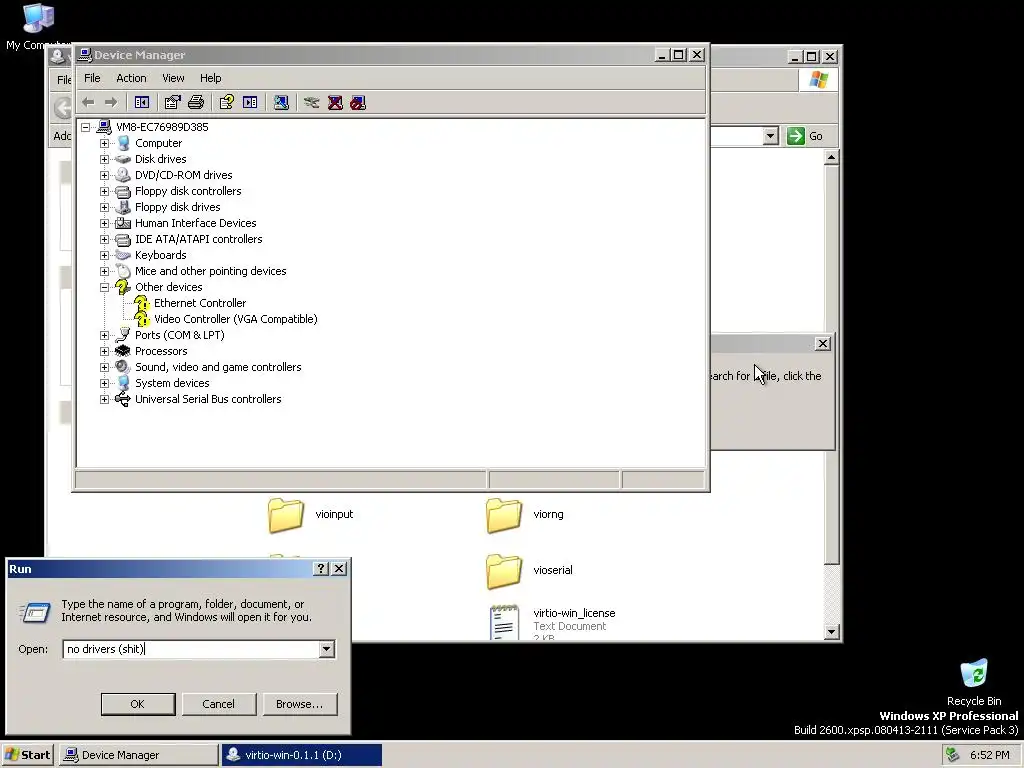
Task: Click the My Computer desktop icon
Action: pos(38,18)
